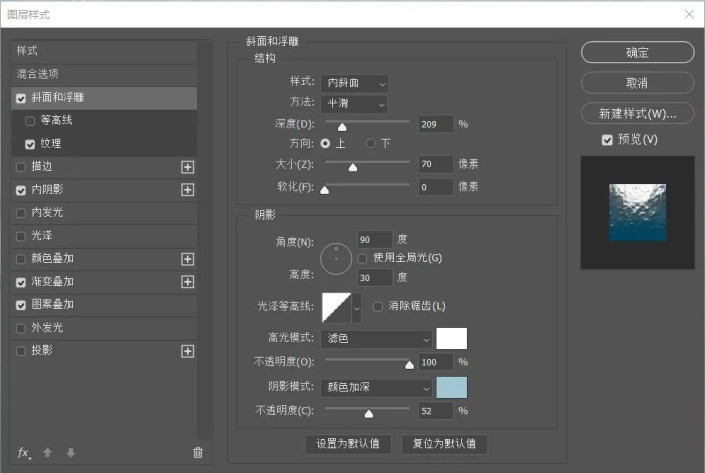Screen dimensions: 705x473
Task: Move effect down with the down arrow
Action: pyautogui.click(x=71, y=452)
